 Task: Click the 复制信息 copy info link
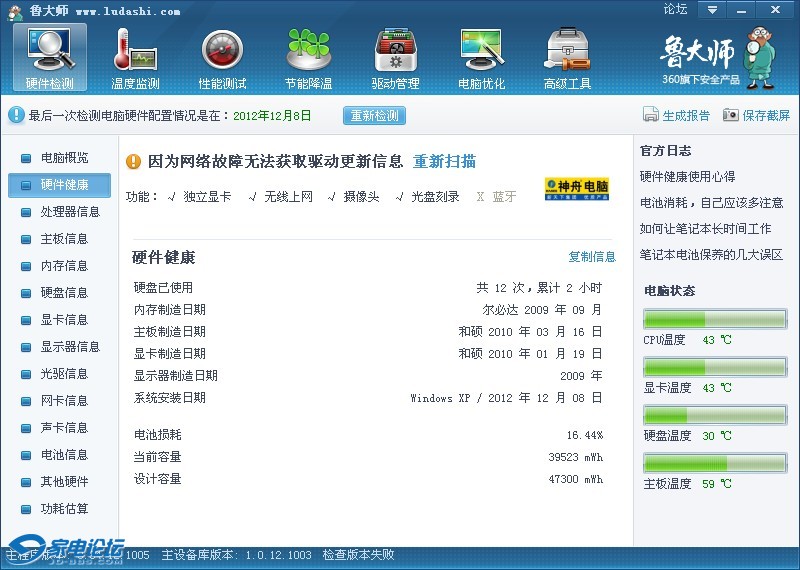(x=592, y=257)
